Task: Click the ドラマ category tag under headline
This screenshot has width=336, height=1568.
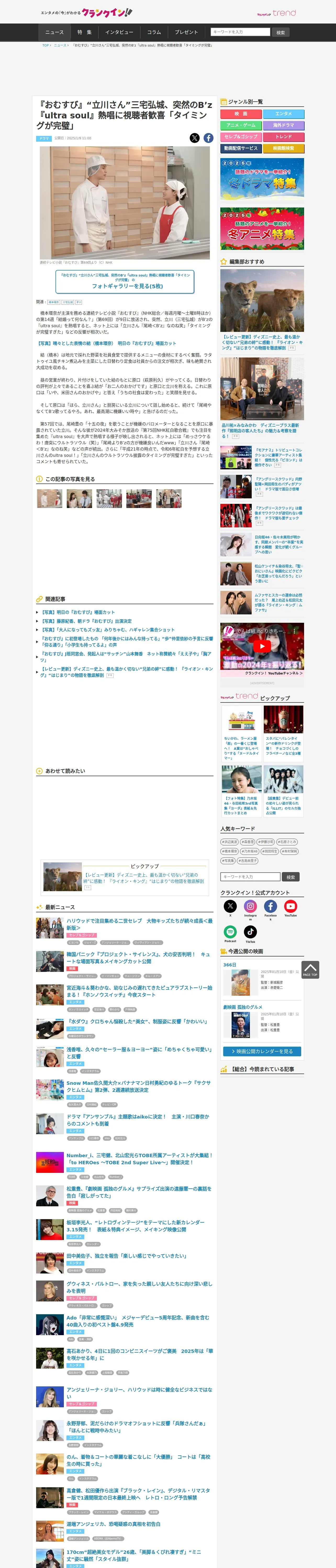Action: tap(44, 138)
